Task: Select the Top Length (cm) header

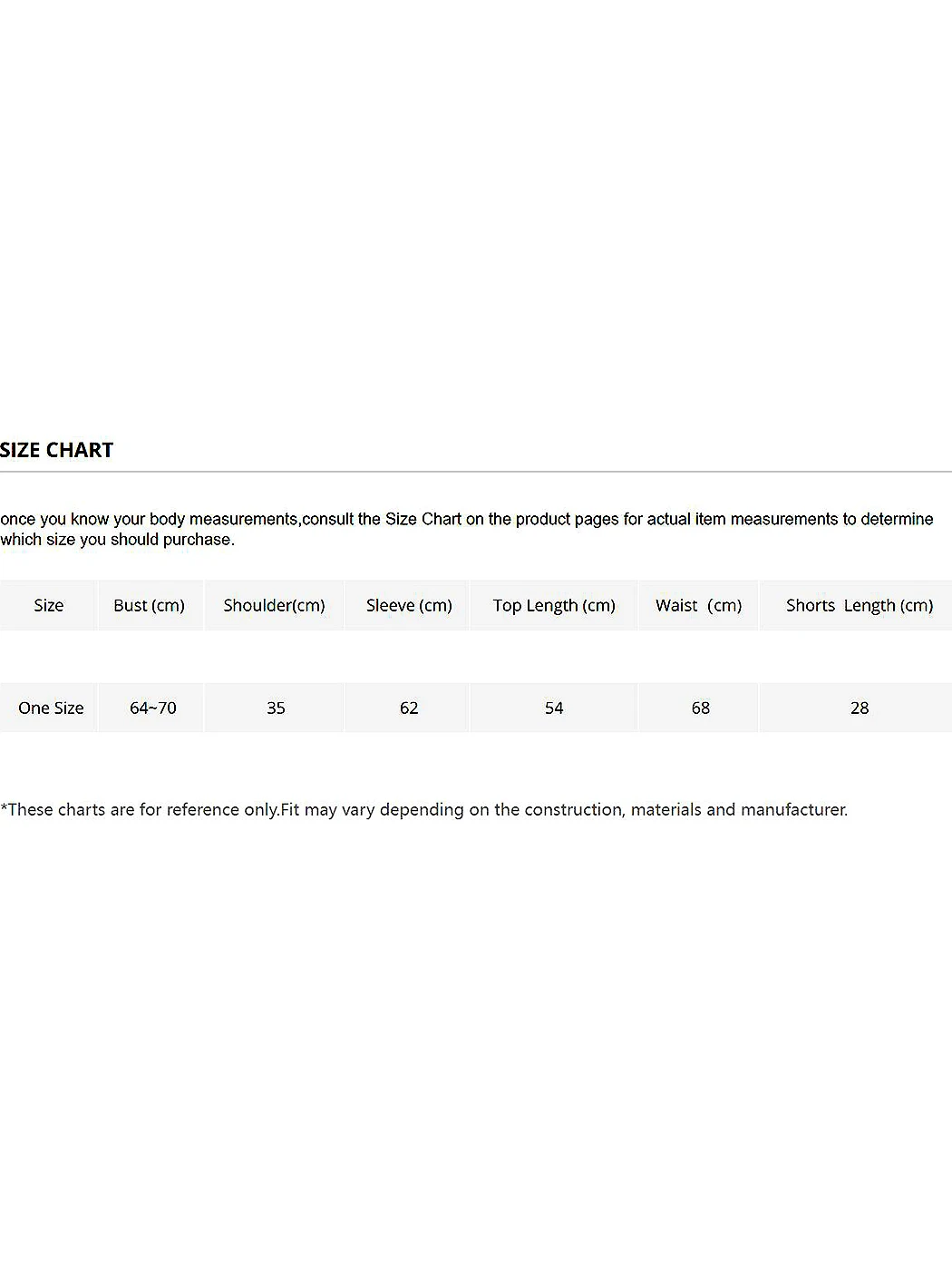Action: (554, 605)
